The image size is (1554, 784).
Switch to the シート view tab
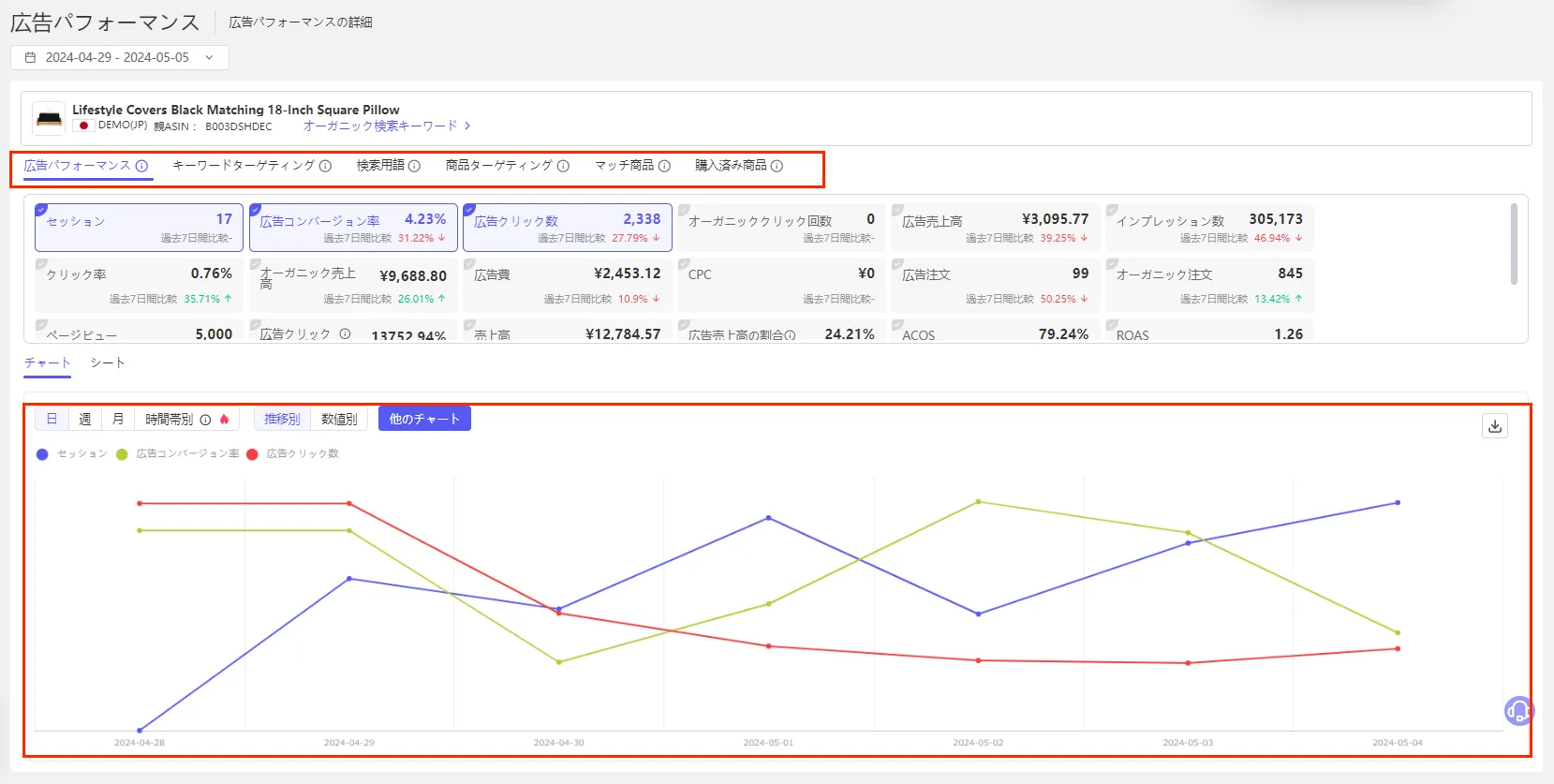click(x=108, y=362)
